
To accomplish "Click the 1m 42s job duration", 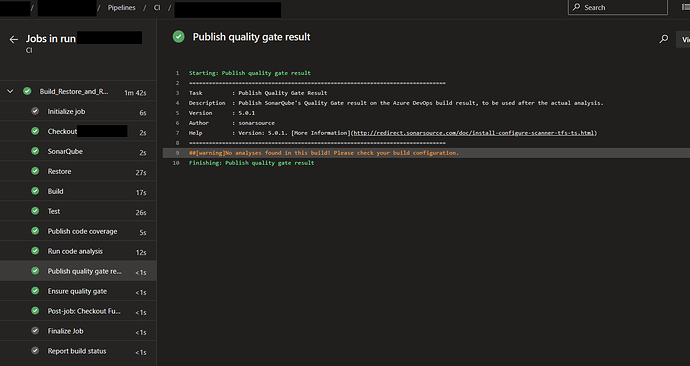I will click(x=135, y=93).
